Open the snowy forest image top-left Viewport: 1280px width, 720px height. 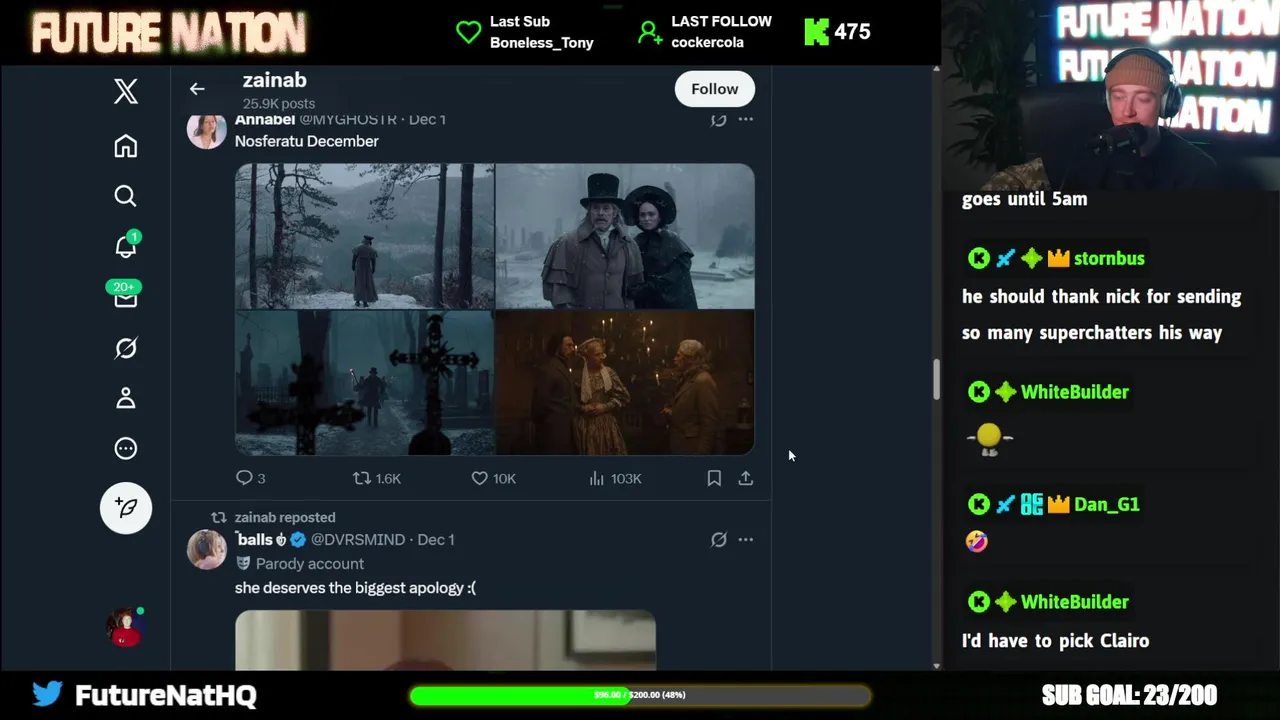(x=364, y=236)
